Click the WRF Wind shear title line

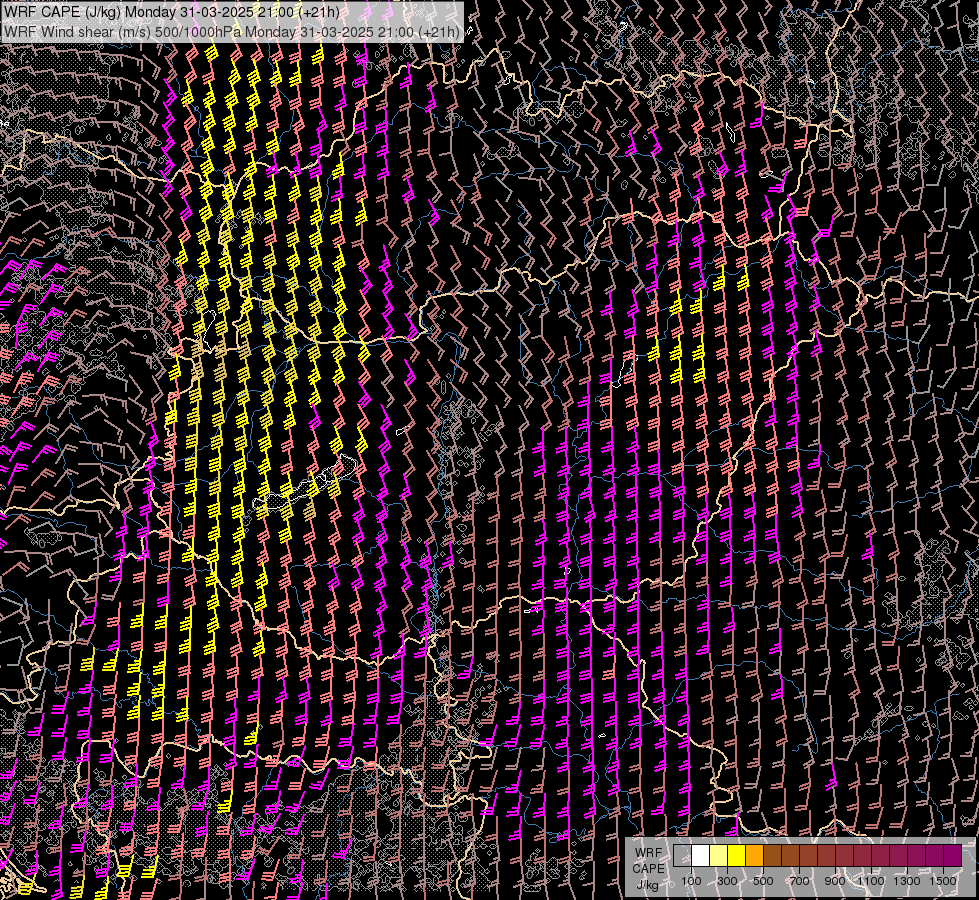pyautogui.click(x=232, y=31)
